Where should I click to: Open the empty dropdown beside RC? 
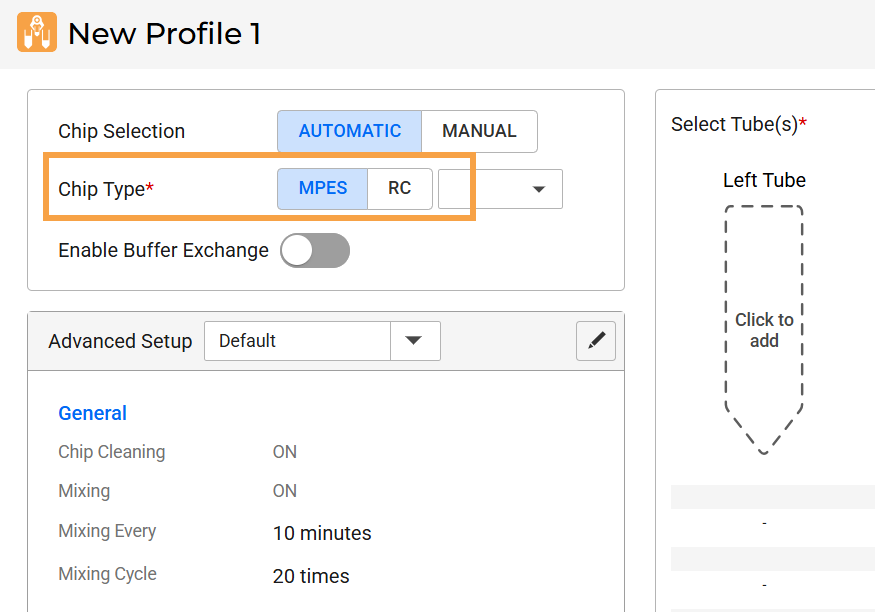point(500,189)
